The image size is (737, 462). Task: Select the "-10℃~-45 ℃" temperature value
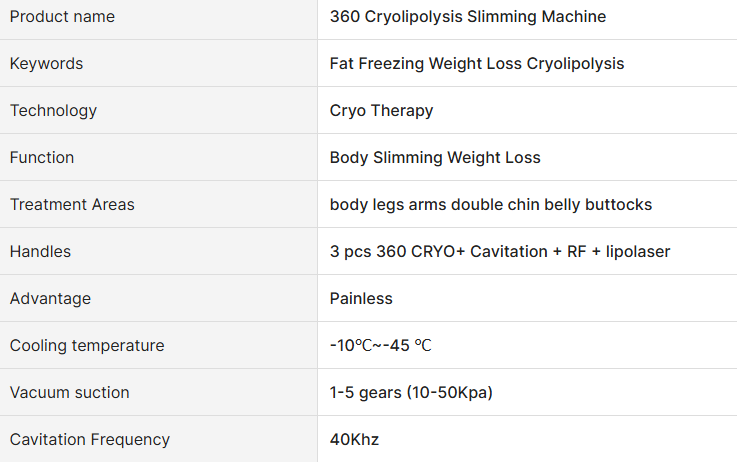[x=380, y=346]
